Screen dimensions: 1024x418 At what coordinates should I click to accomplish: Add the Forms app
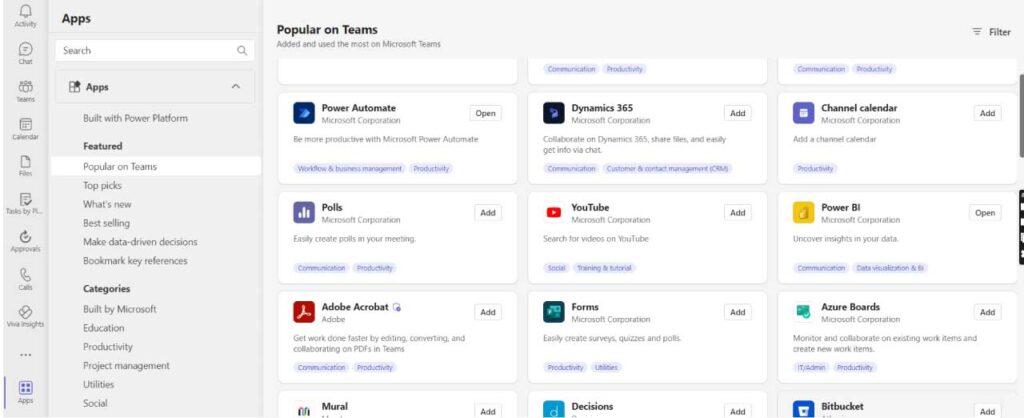[x=737, y=312]
